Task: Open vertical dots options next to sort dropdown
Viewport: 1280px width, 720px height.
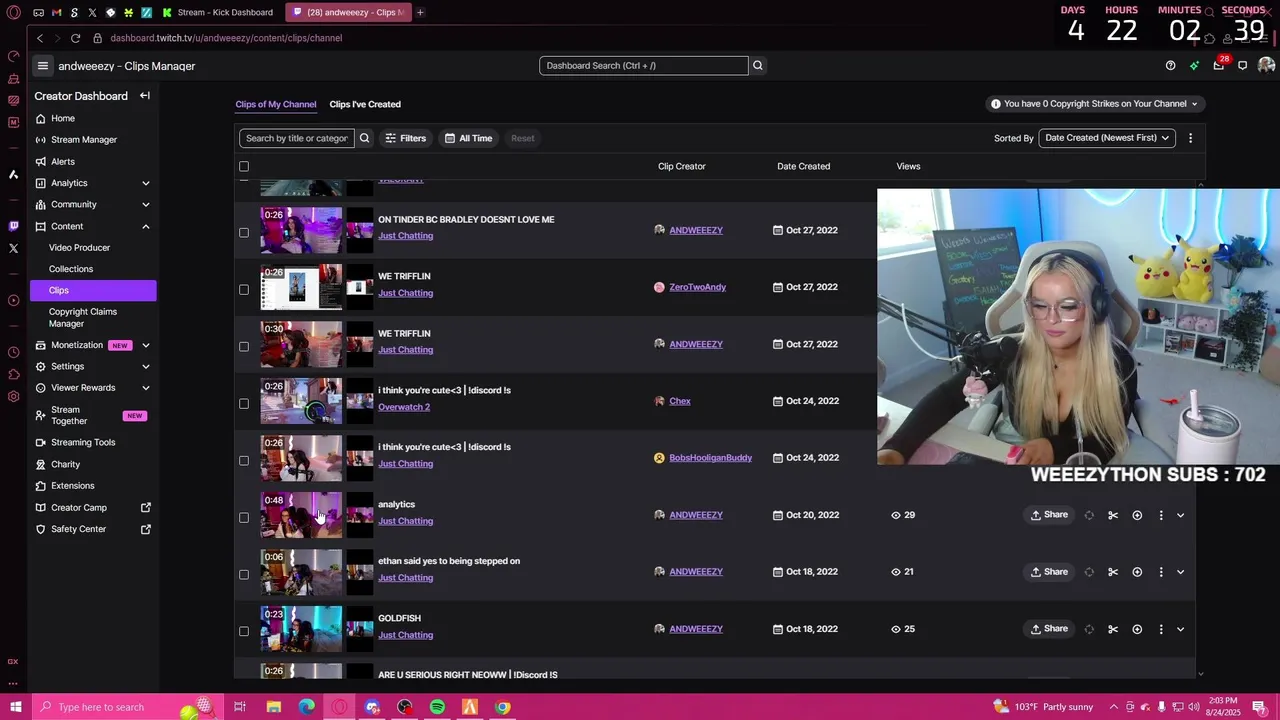Action: coord(1190,138)
